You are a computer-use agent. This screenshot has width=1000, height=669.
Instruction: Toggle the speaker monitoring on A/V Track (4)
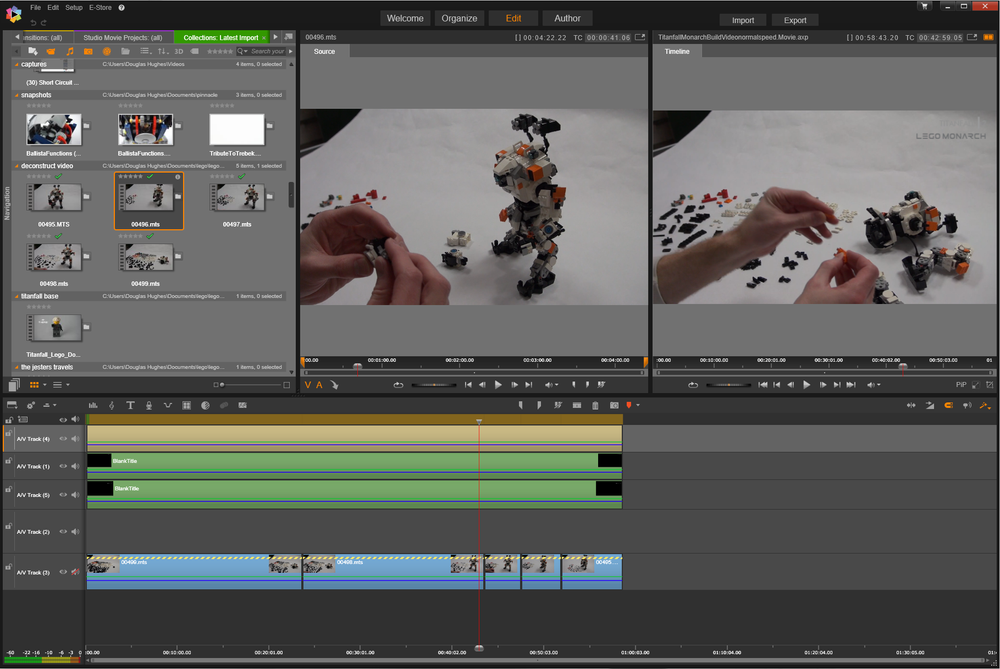point(75,439)
